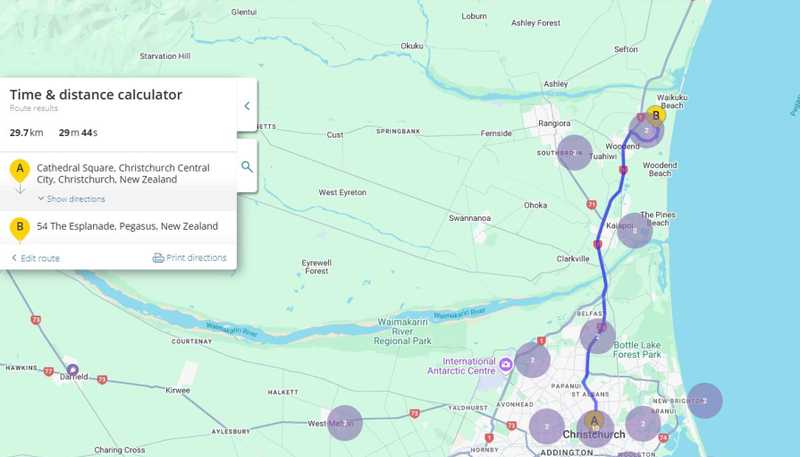
Task: Click the purple cluster near West Melton
Action: [x=345, y=422]
